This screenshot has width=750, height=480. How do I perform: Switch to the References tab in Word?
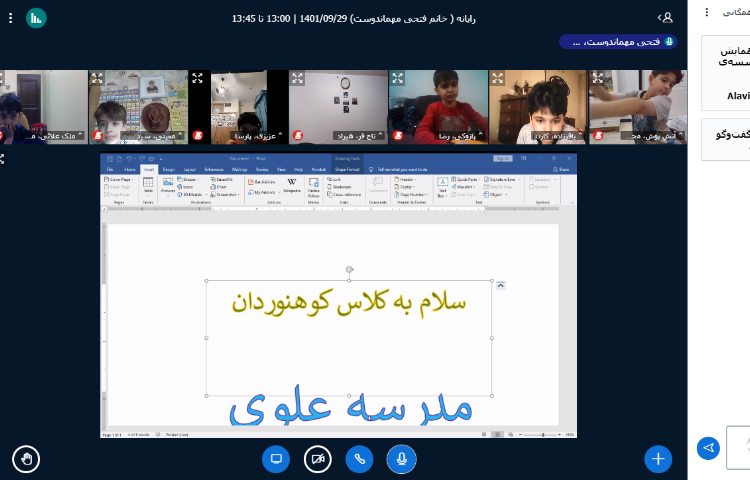(x=214, y=170)
